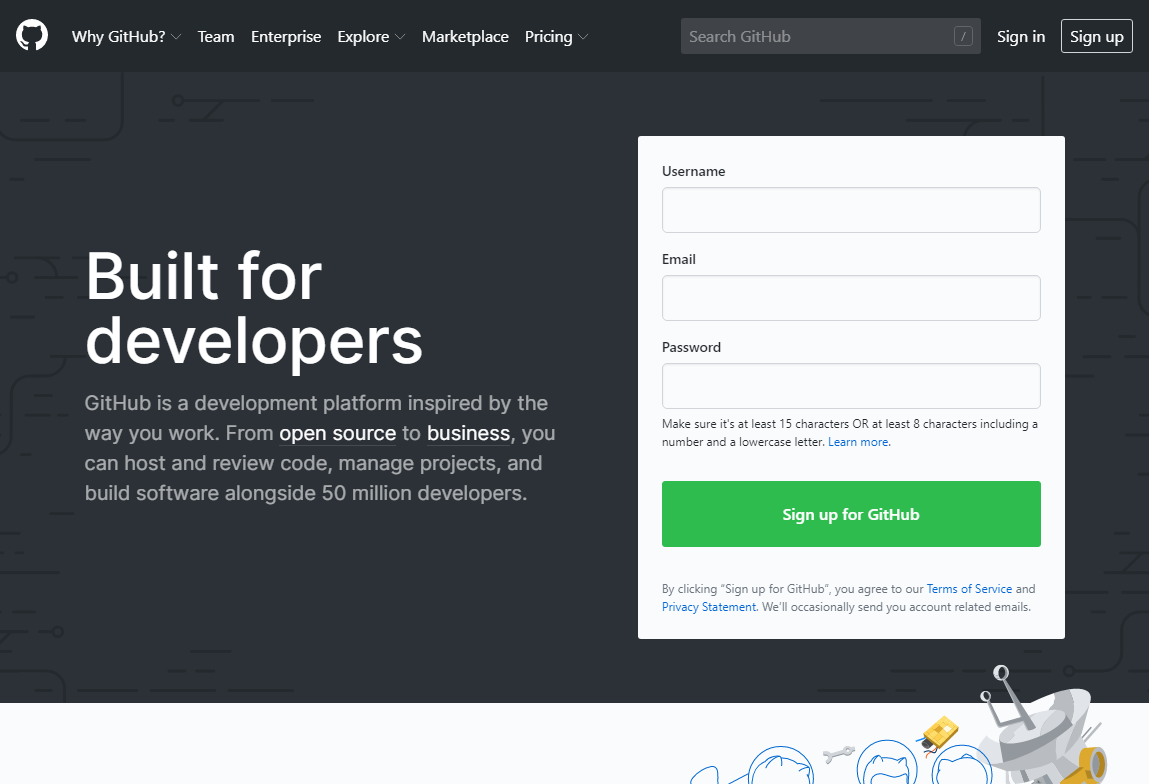
Task: Click the GitHub Octocat logo
Action: [x=32, y=36]
